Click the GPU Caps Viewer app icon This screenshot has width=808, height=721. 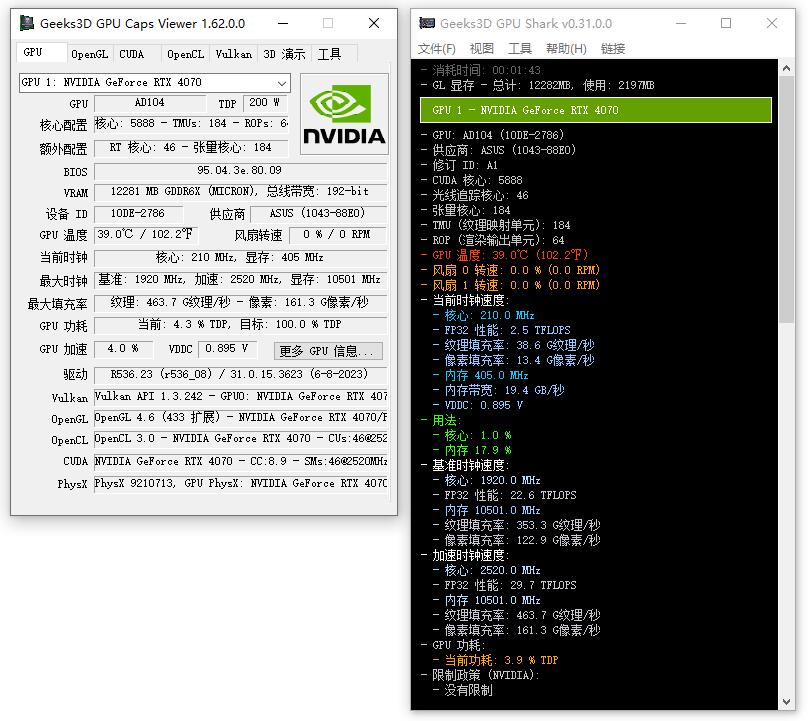pyautogui.click(x=27, y=23)
